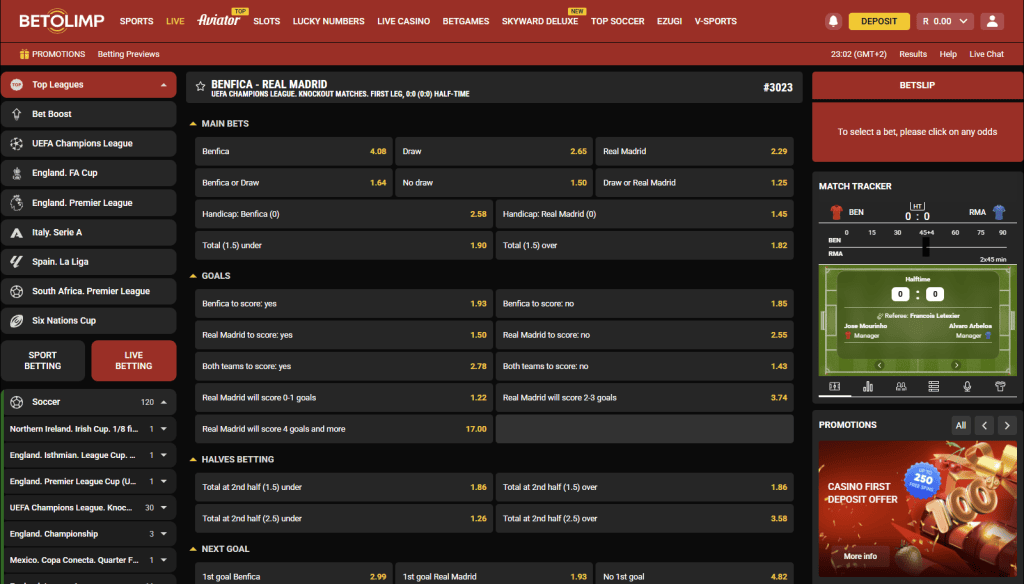This screenshot has height=584, width=1024.
Task: Select Italy. Serie A league
Action: click(89, 232)
